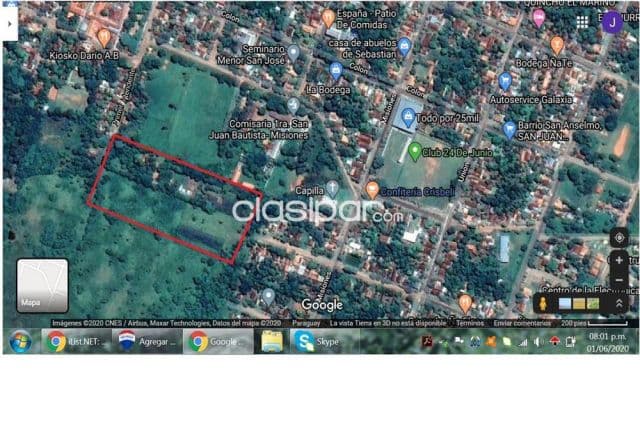The image size is (640, 427).
Task: Open the Todo por 25mil shop pin
Action: coord(408,118)
